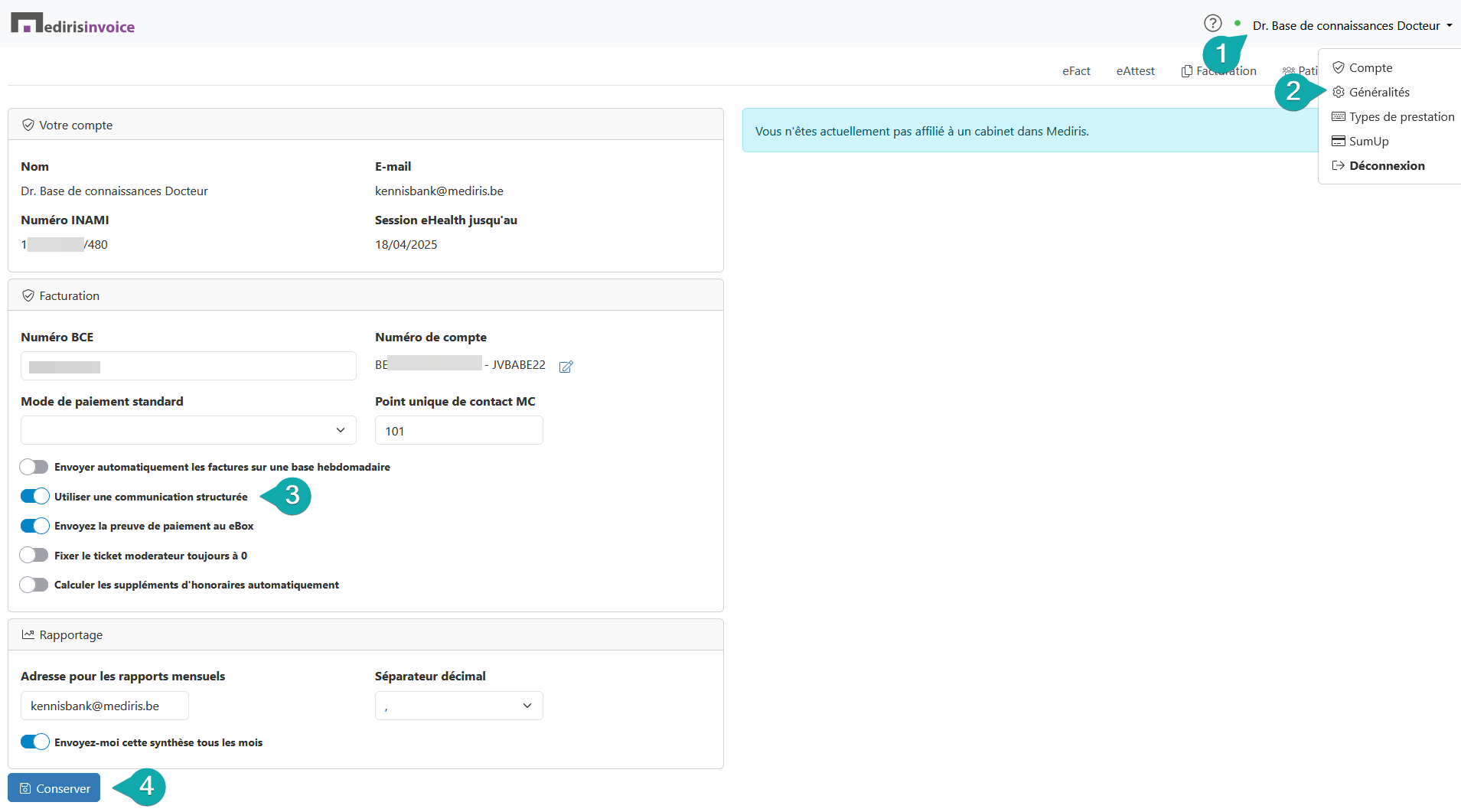Click the Facturation panel header
The image size is (1461, 812).
(366, 295)
